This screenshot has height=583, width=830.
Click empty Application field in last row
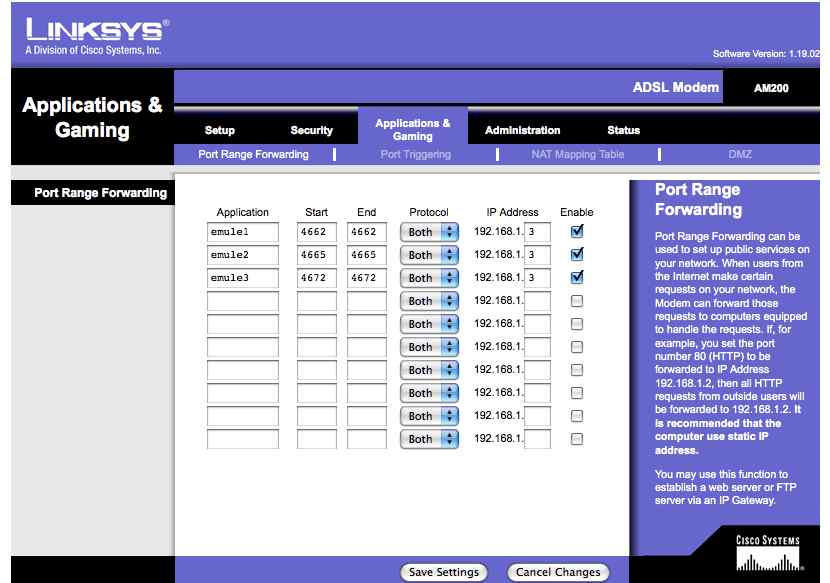(242, 439)
